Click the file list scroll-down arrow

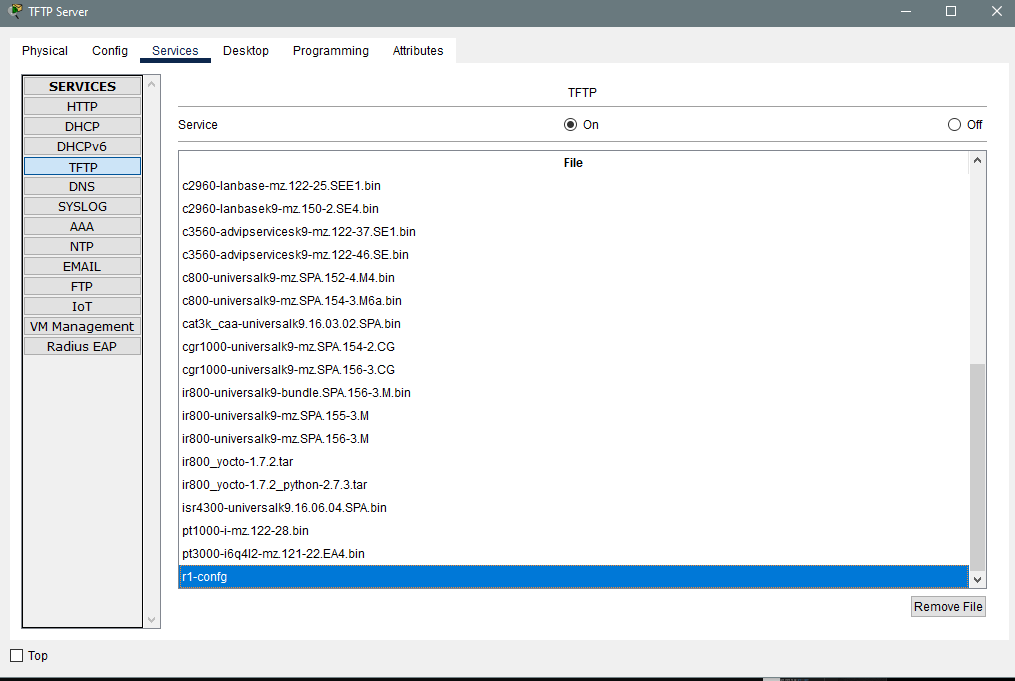[977, 580]
